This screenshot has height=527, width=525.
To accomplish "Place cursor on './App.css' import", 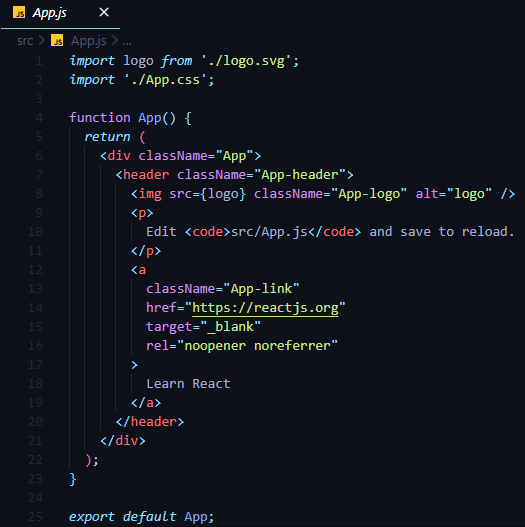I will [x=166, y=80].
